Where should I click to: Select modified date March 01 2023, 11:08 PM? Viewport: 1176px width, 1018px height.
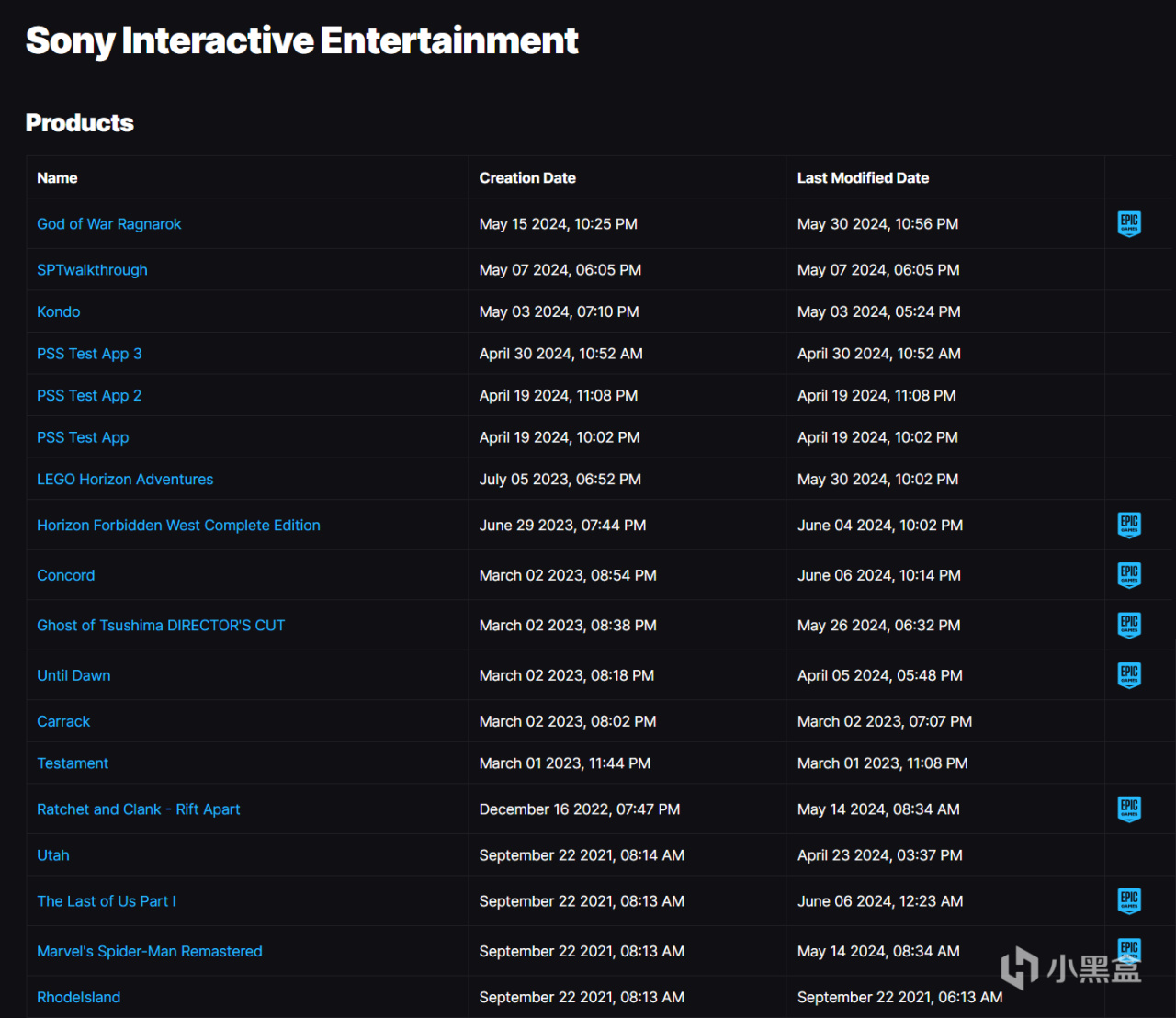click(x=882, y=763)
